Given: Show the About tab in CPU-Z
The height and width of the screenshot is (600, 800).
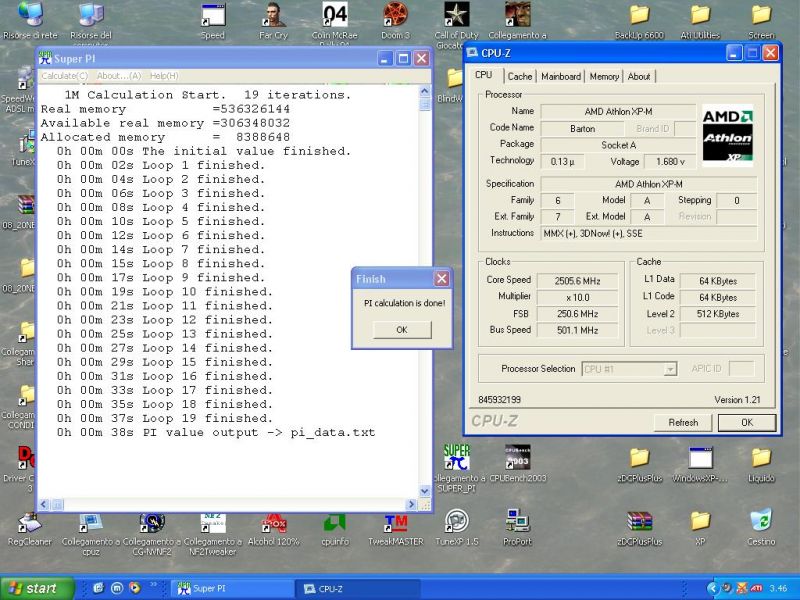Looking at the screenshot, I should 639,77.
